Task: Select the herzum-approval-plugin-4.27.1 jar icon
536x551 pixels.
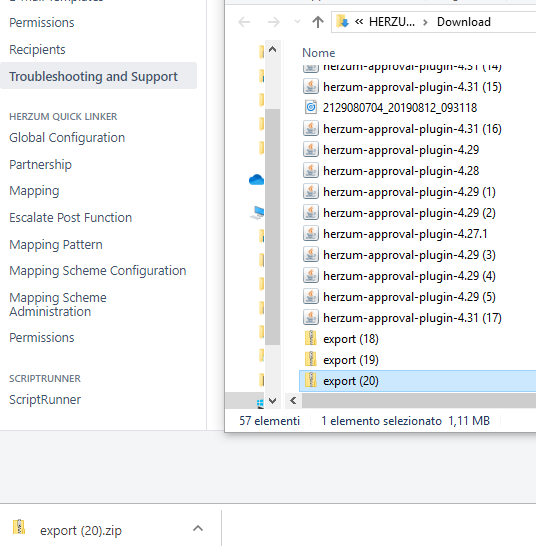Action: click(311, 234)
